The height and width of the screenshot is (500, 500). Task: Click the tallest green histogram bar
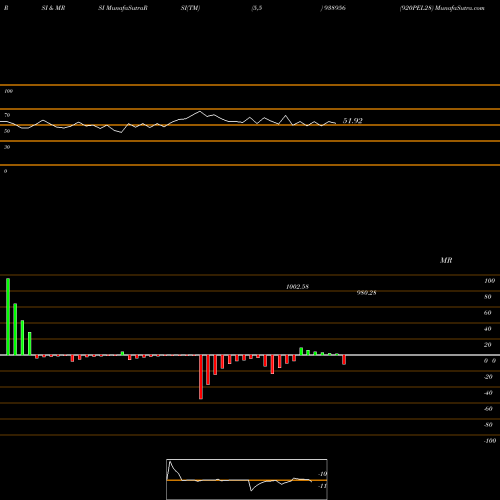click(x=8, y=317)
